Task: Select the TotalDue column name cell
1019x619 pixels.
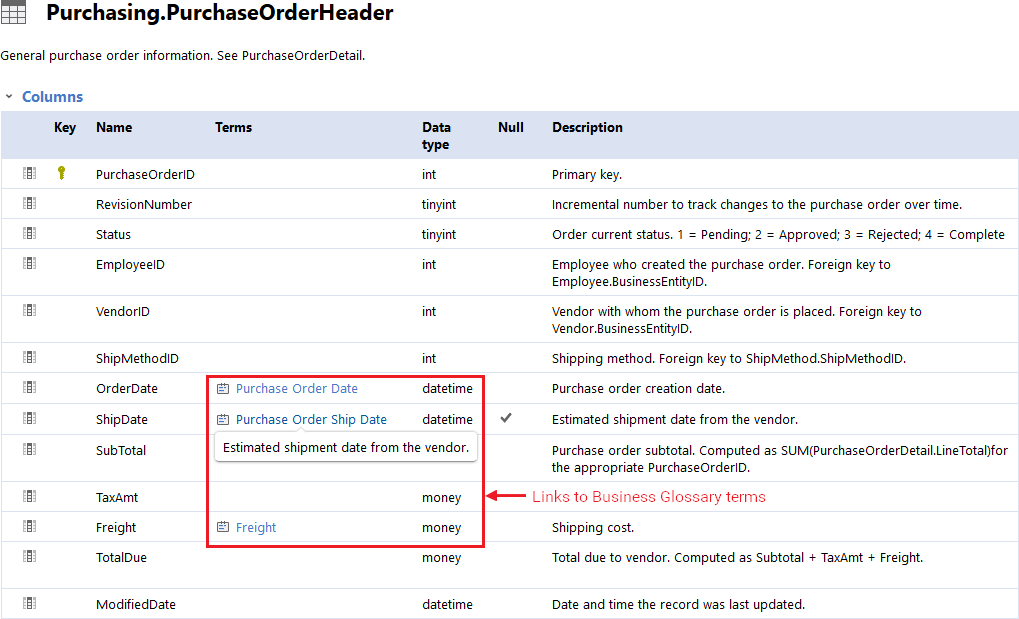Action: [x=121, y=557]
